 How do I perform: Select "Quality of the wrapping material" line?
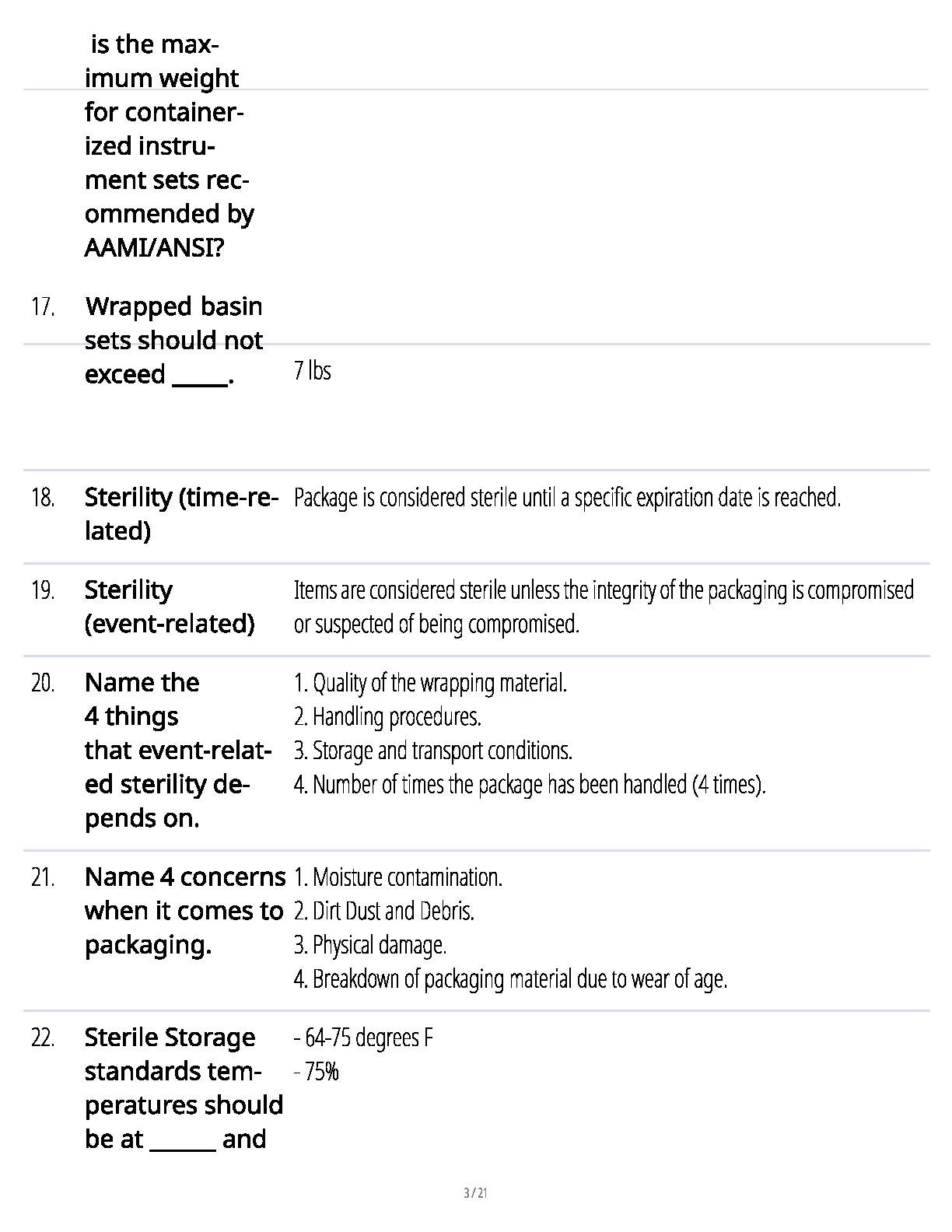[x=430, y=683]
